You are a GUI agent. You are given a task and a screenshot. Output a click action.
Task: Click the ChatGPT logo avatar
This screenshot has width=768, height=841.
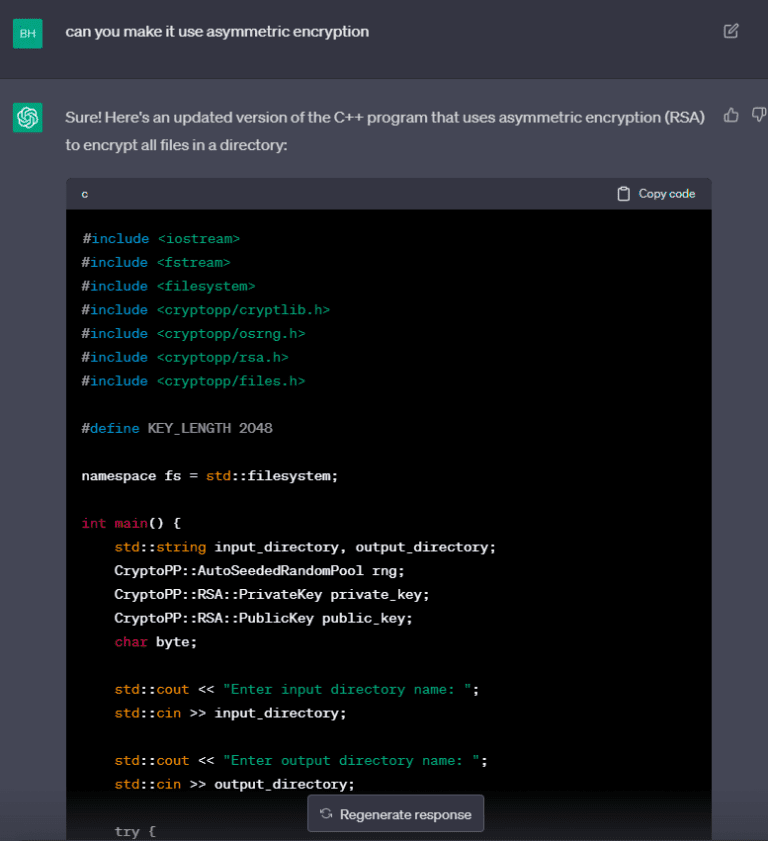pos(27,117)
